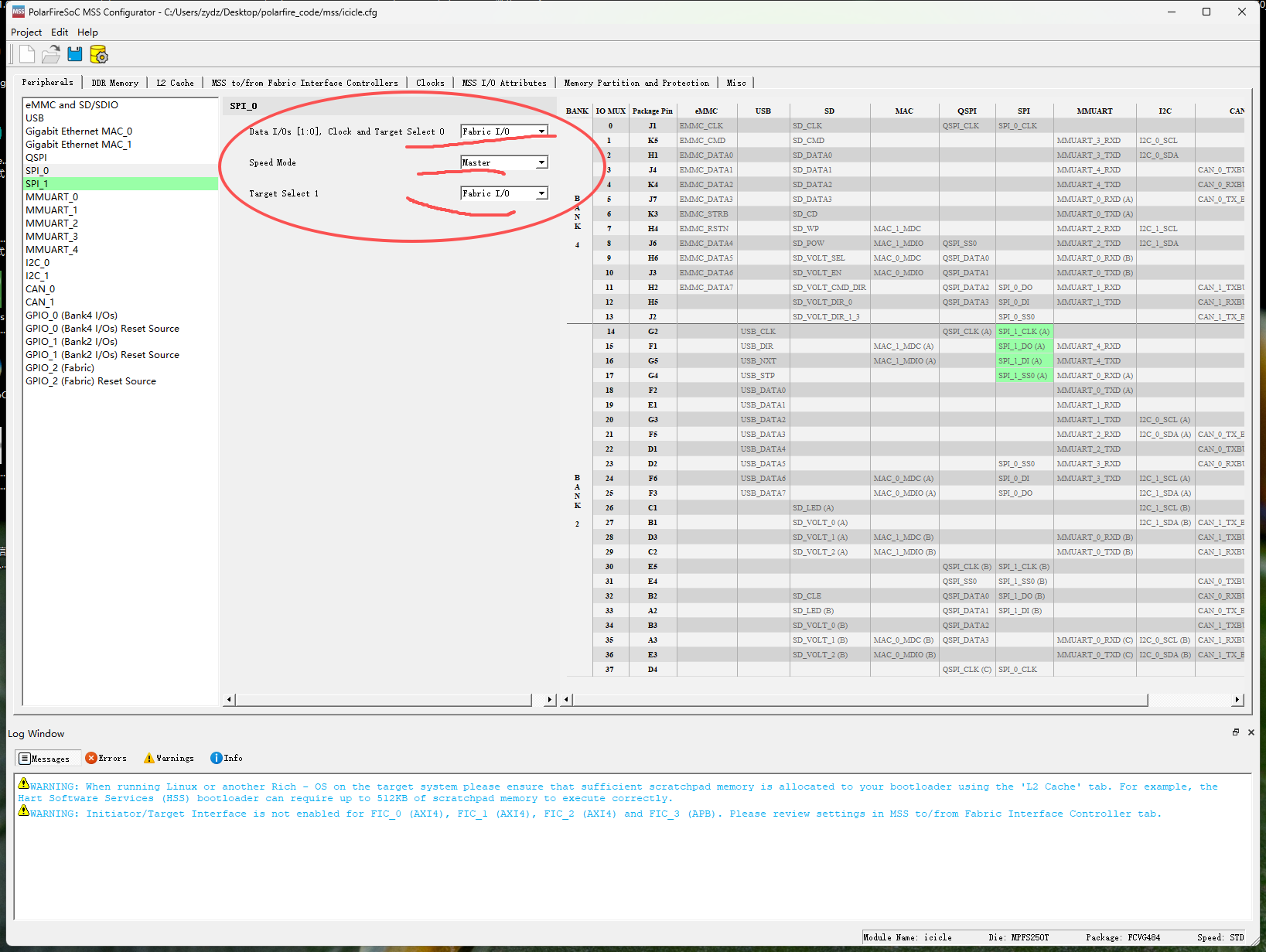Click left arrow of SPI settings scrollbar
The image size is (1266, 952).
pyautogui.click(x=229, y=700)
